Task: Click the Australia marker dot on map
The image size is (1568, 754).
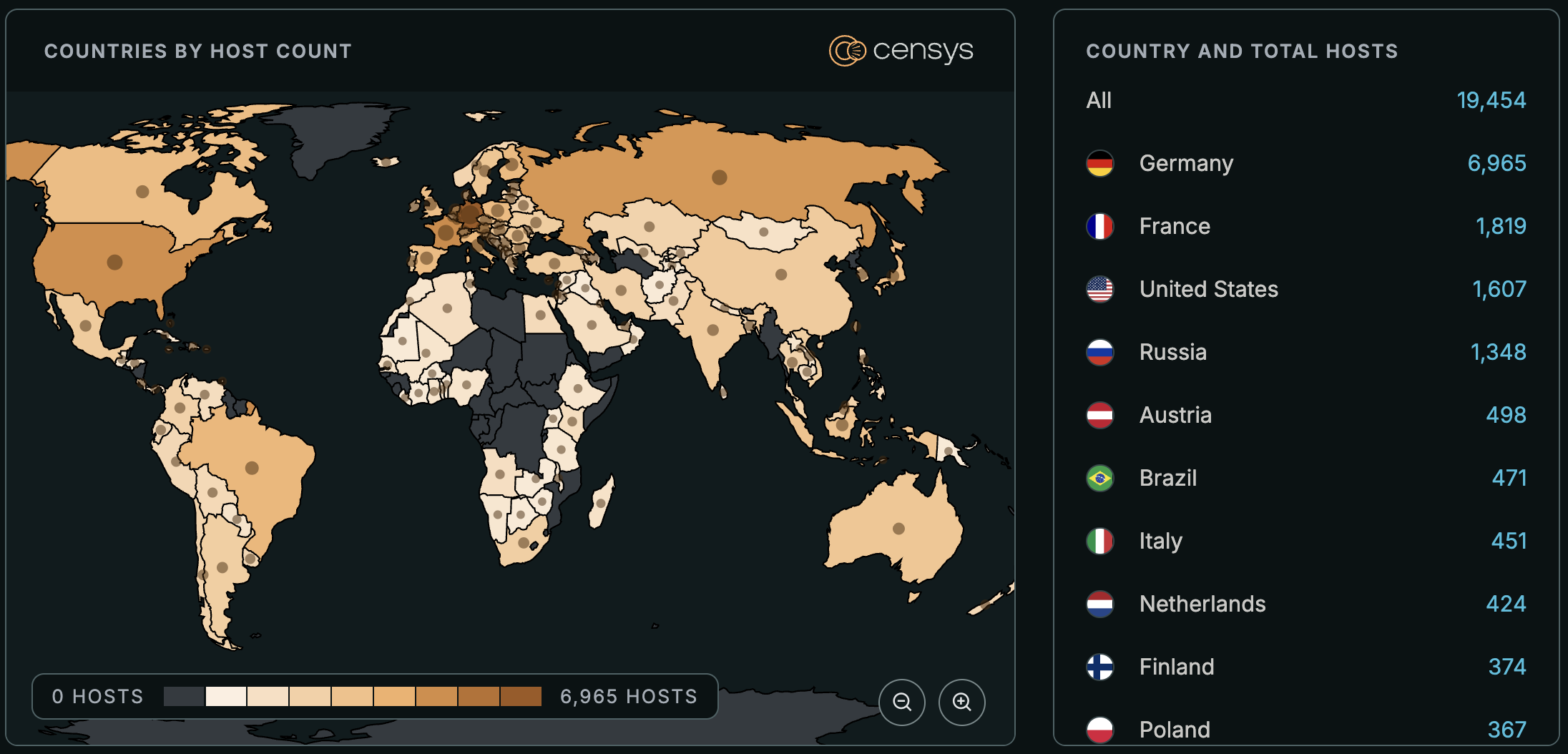Action: (x=899, y=529)
